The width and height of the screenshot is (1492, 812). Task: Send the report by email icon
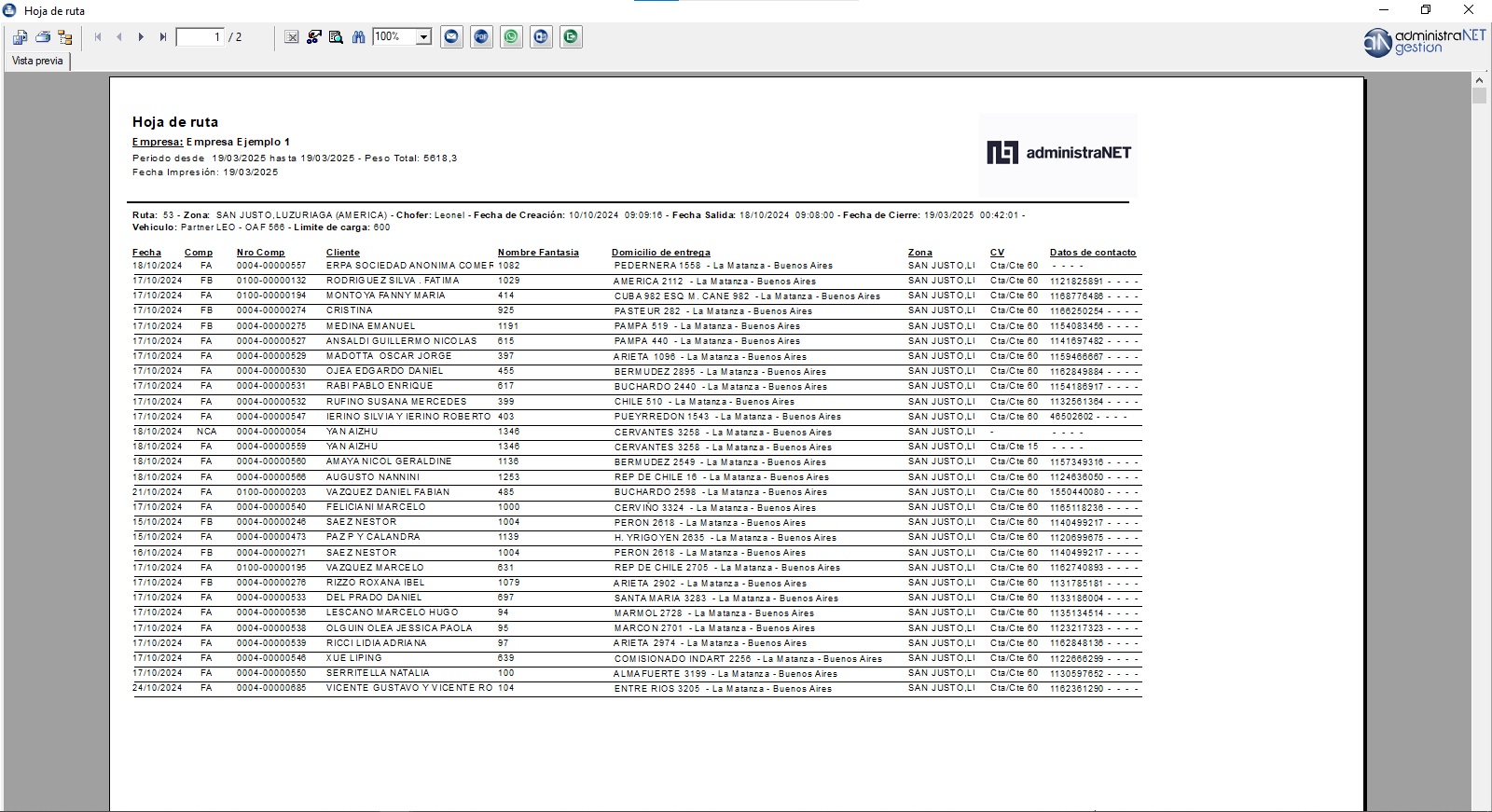(x=451, y=37)
